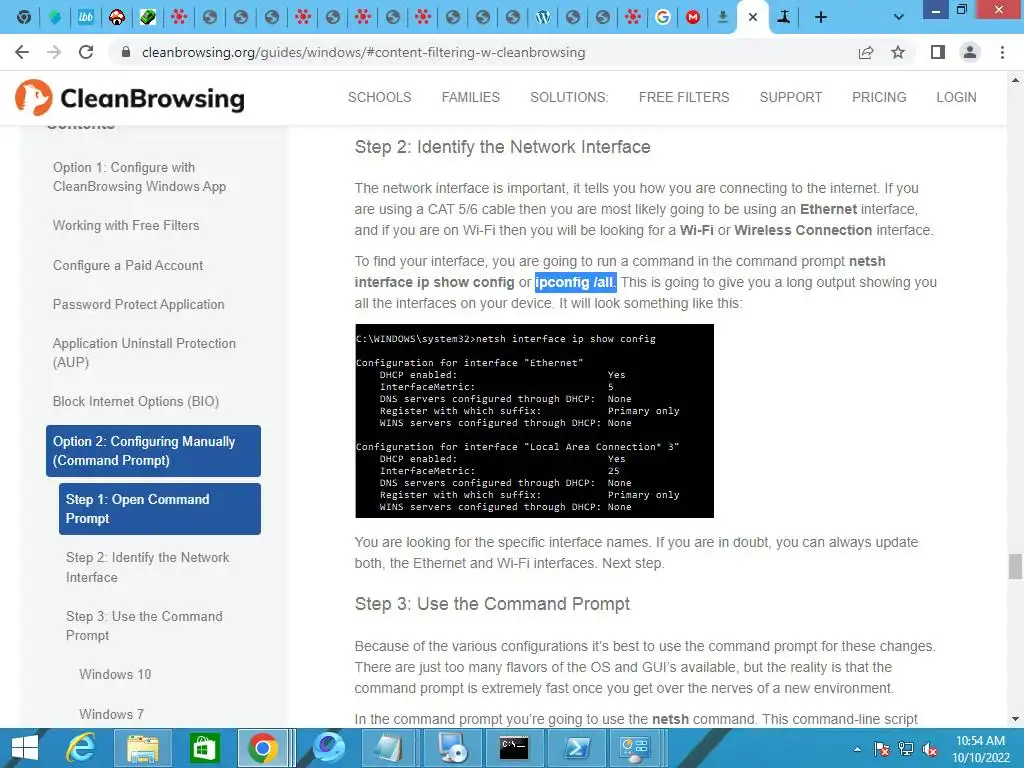Viewport: 1024px width, 768px height.
Task: Click the page scrollbar thumb
Action: click(x=1015, y=566)
